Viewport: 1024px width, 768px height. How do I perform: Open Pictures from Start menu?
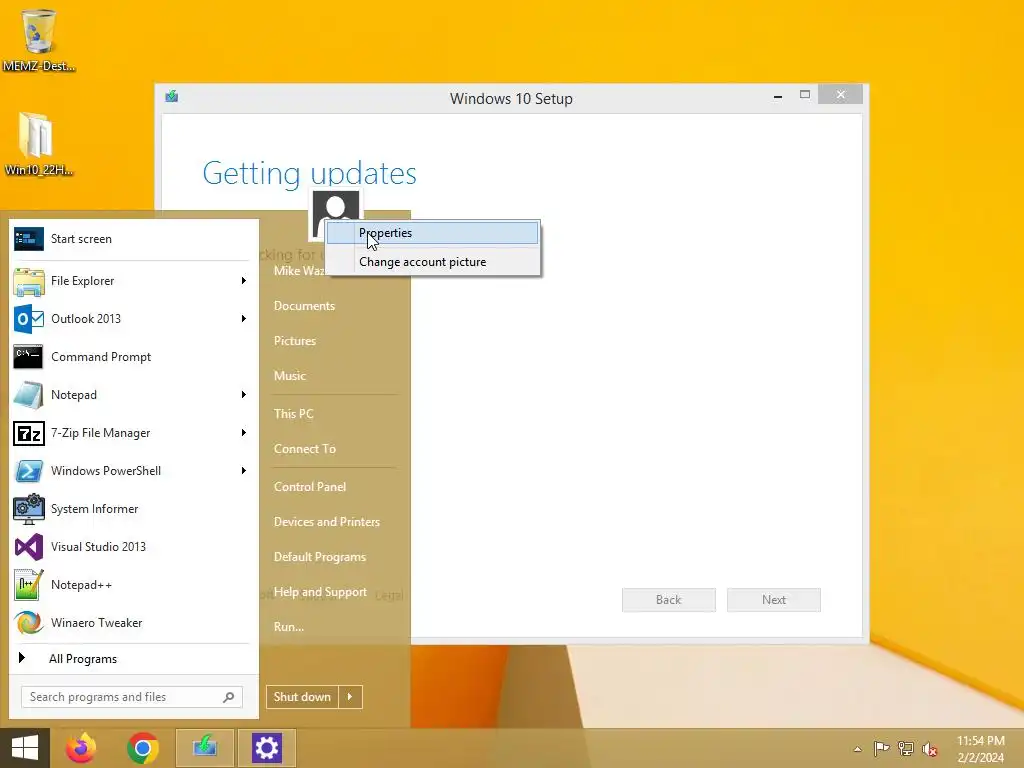[295, 341]
